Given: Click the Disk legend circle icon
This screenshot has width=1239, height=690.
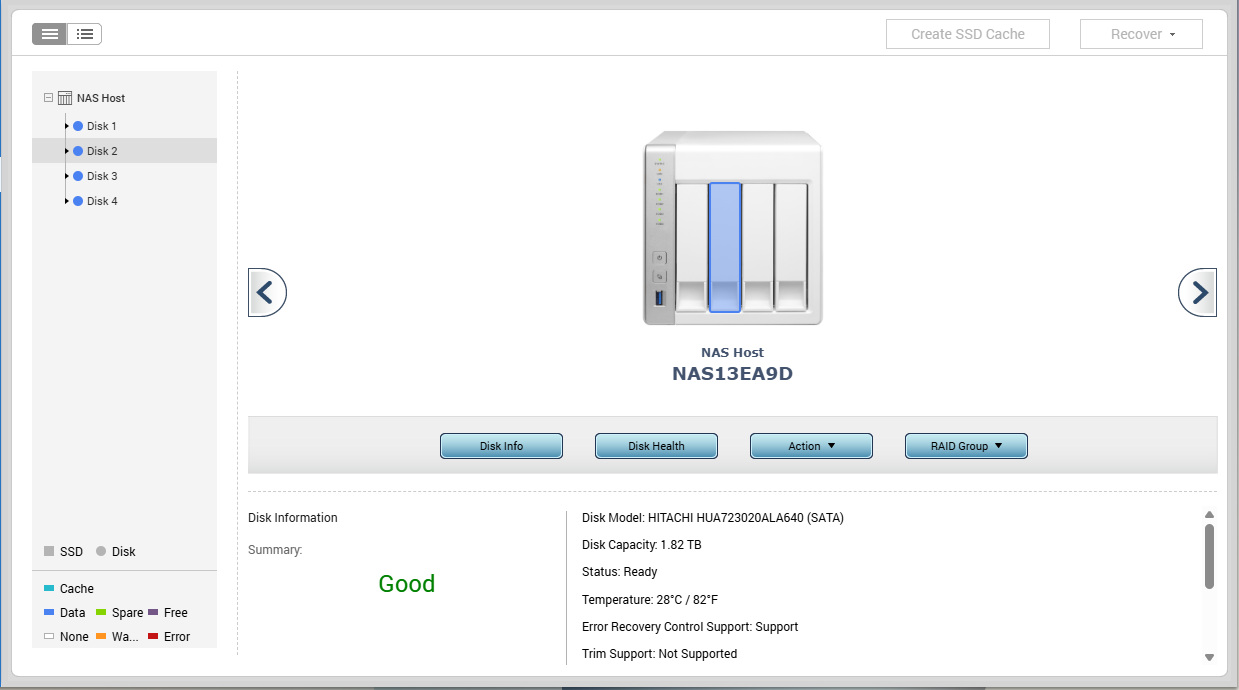Looking at the screenshot, I should click(x=101, y=551).
